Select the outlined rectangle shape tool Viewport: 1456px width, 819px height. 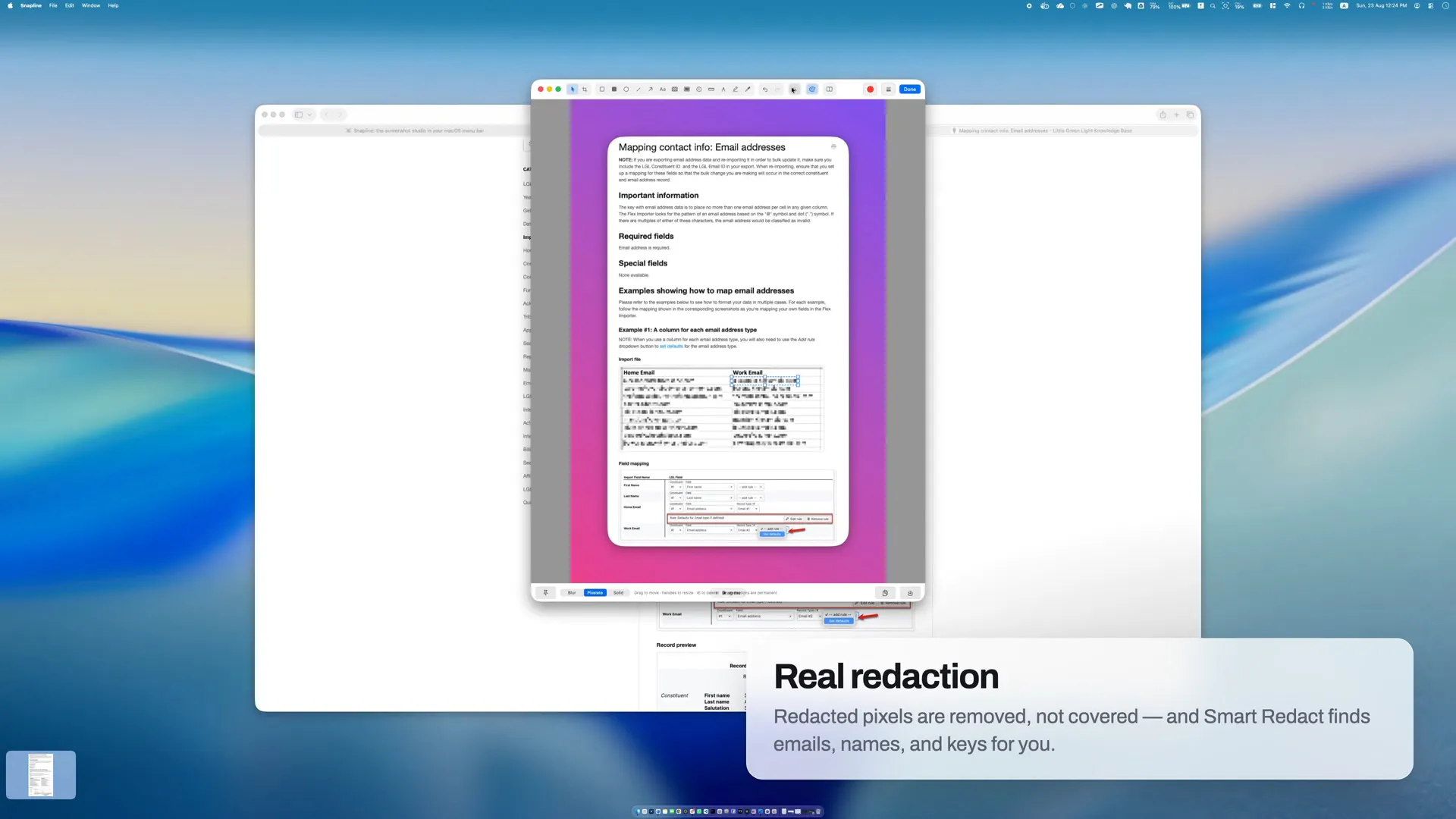coord(602,89)
